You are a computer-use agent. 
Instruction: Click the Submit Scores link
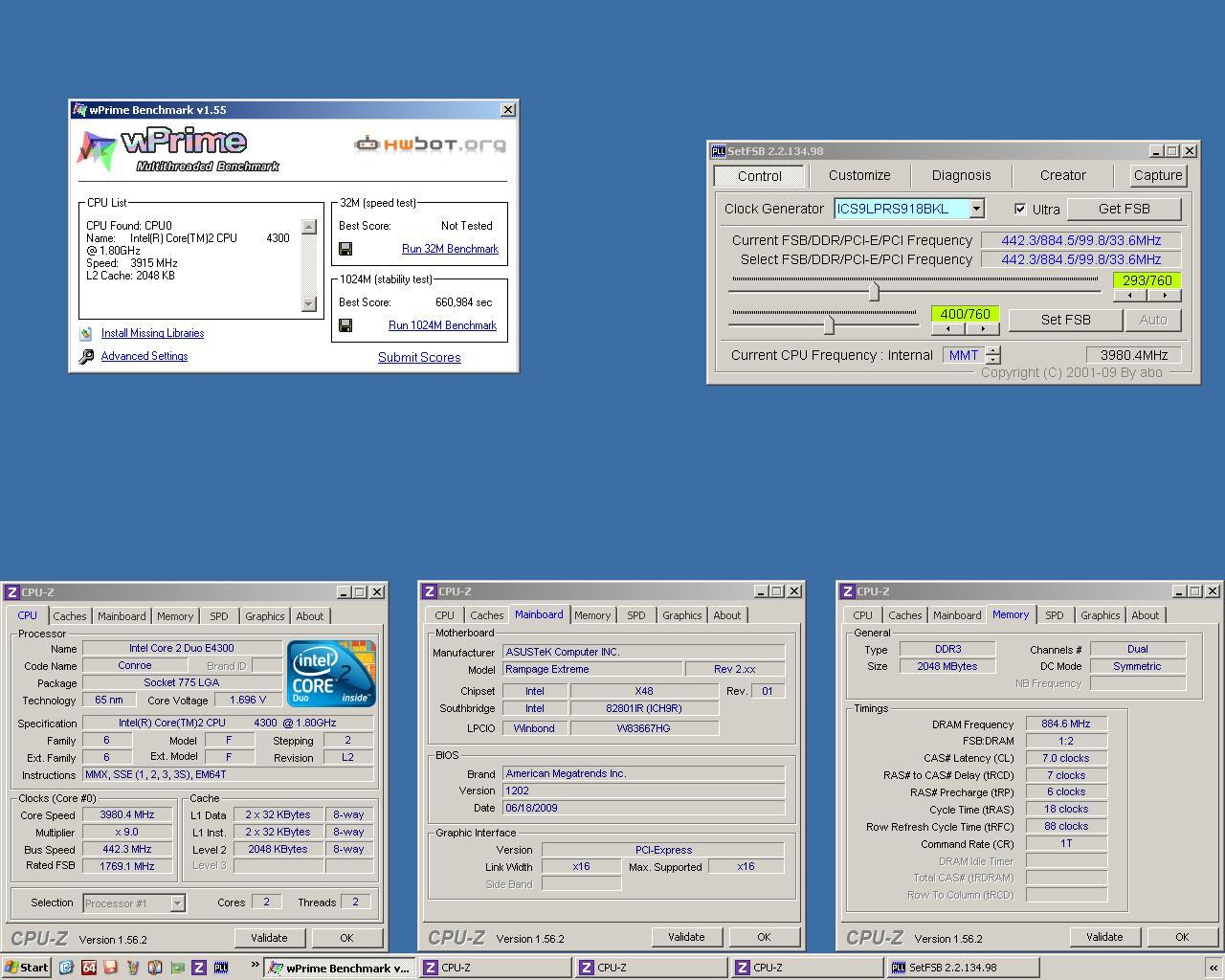point(419,357)
